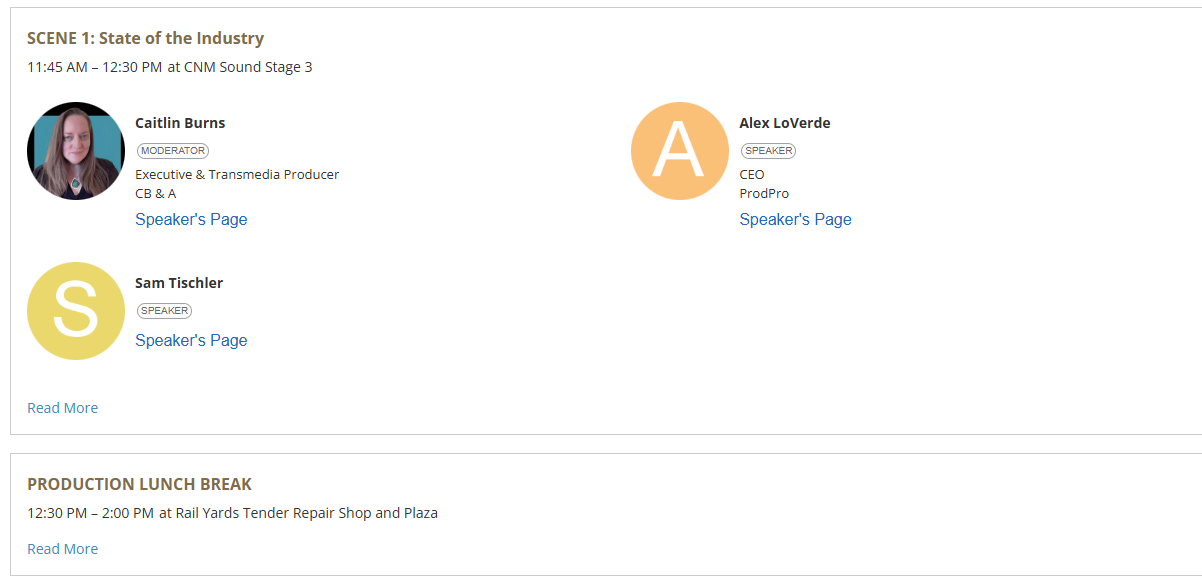Image resolution: width=1202 pixels, height=581 pixels.
Task: Select the 'SCENE 1: State of the Industry' title
Action: (145, 38)
